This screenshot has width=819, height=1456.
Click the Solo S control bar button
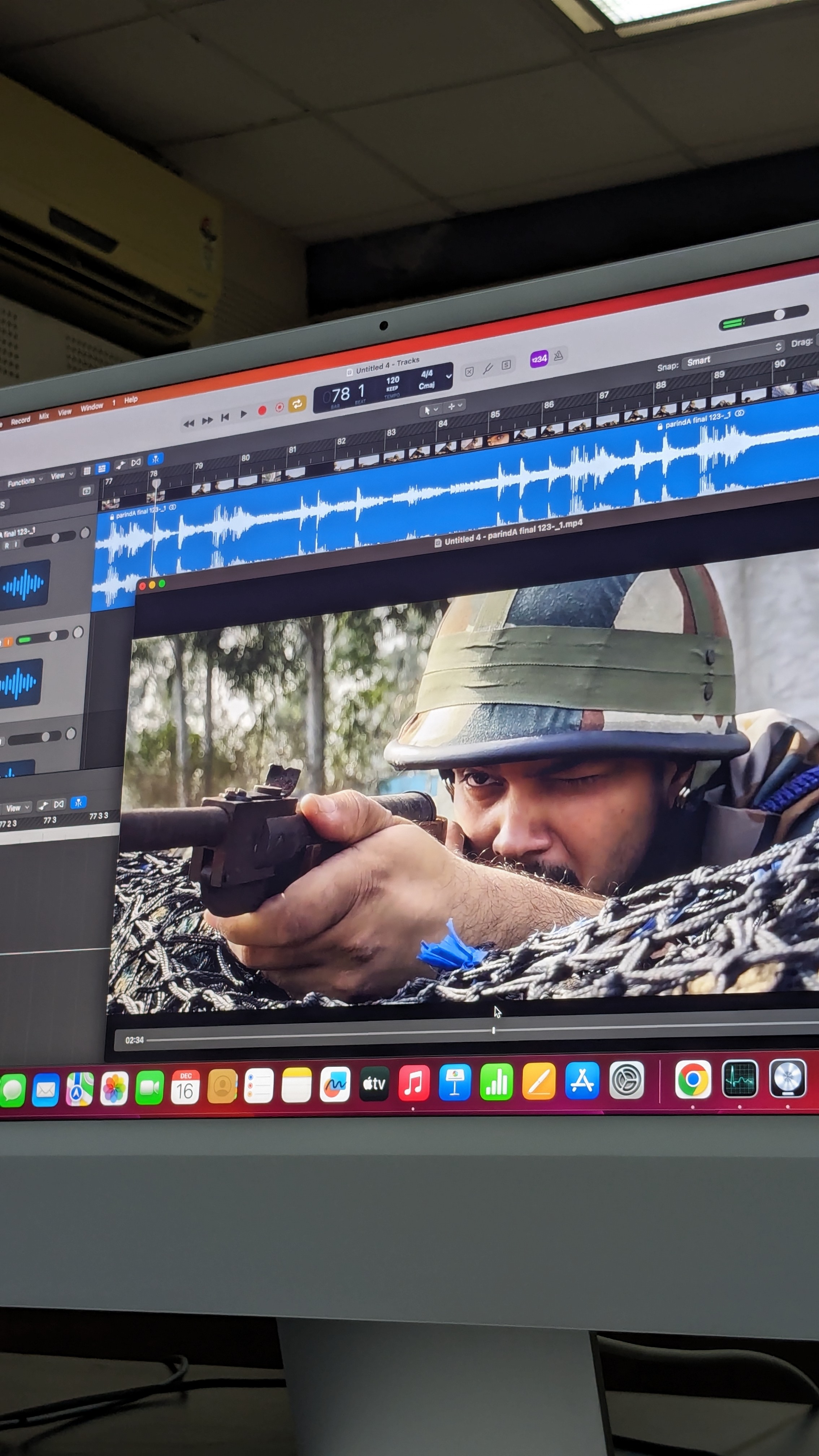tap(506, 365)
